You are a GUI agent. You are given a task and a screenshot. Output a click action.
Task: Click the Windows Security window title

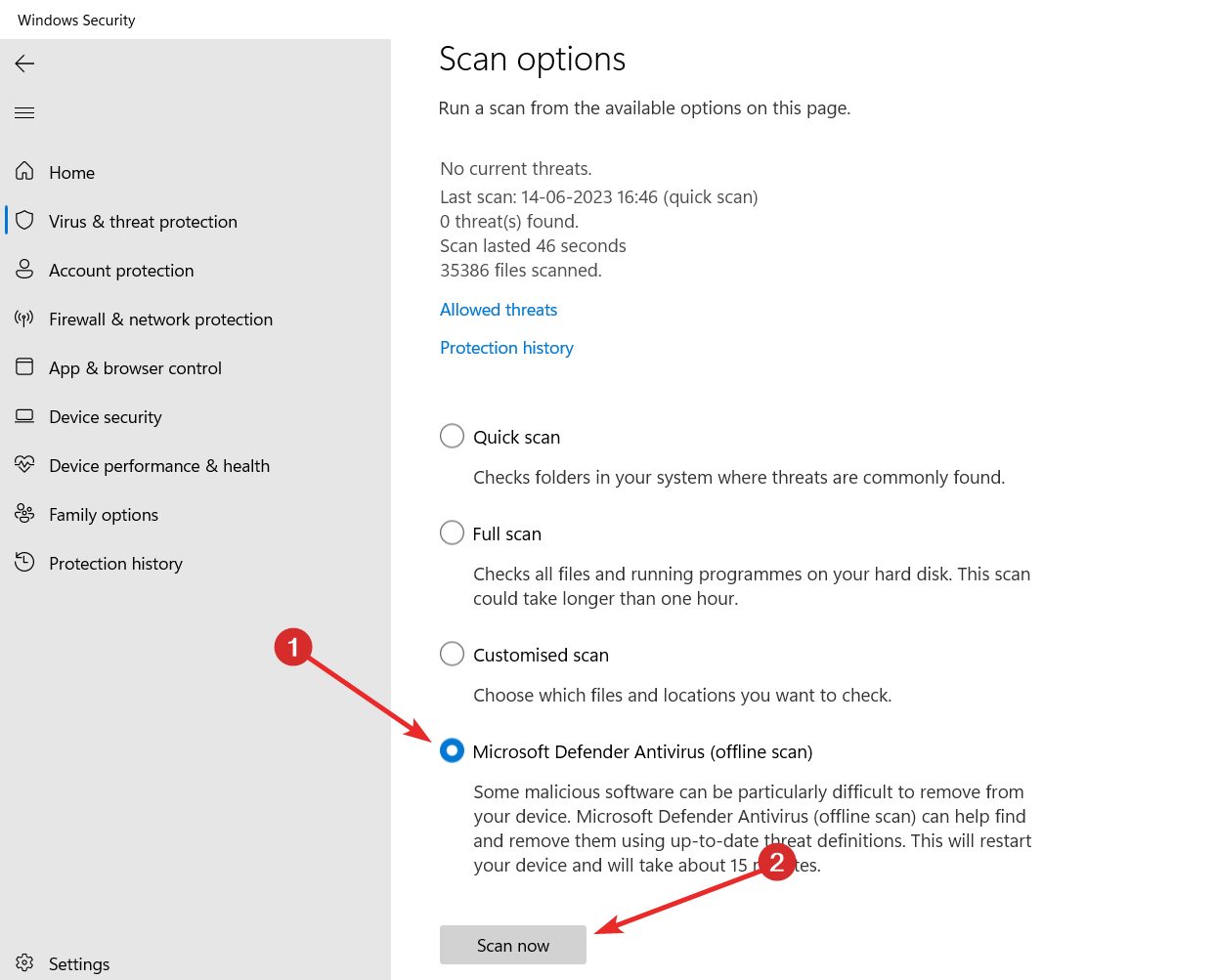coord(76,21)
